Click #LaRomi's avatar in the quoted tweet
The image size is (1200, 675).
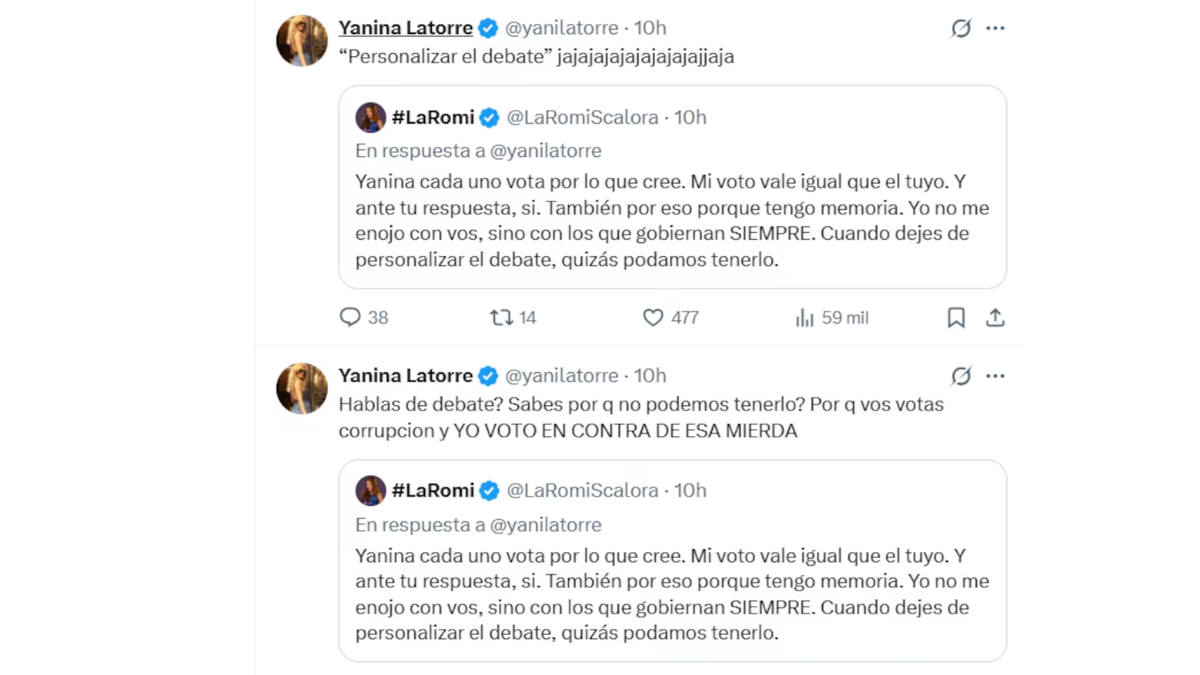tap(370, 117)
